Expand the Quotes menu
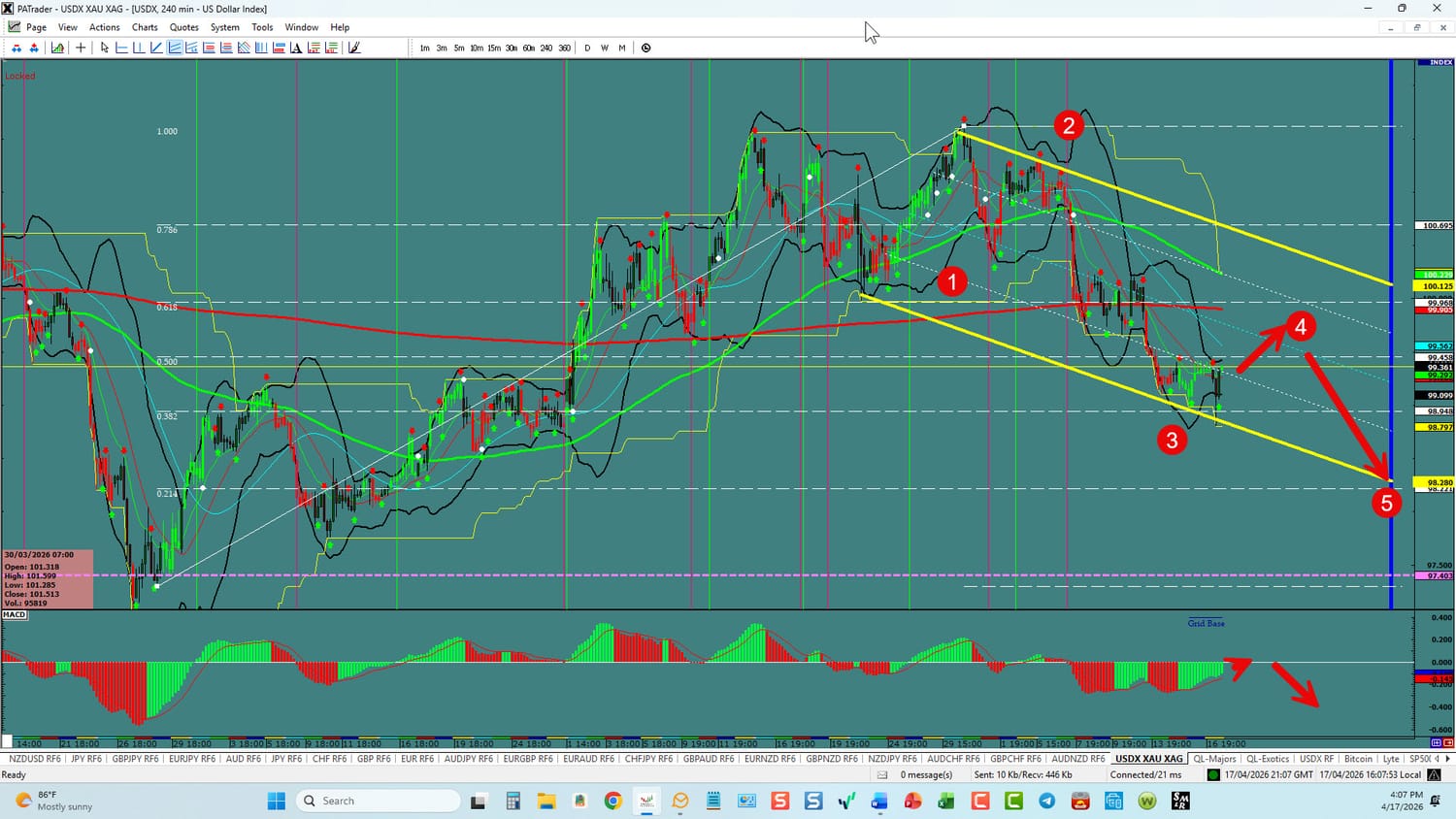 pyautogui.click(x=183, y=27)
